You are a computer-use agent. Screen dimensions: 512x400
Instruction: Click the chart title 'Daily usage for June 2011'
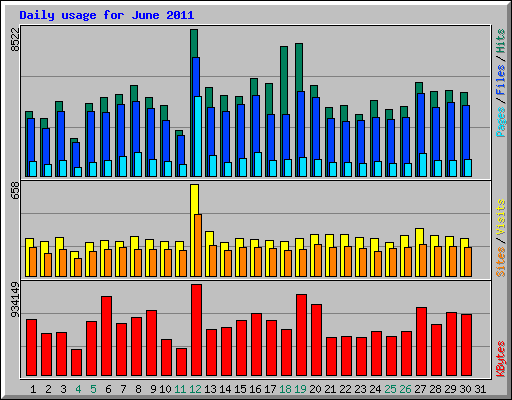(107, 15)
